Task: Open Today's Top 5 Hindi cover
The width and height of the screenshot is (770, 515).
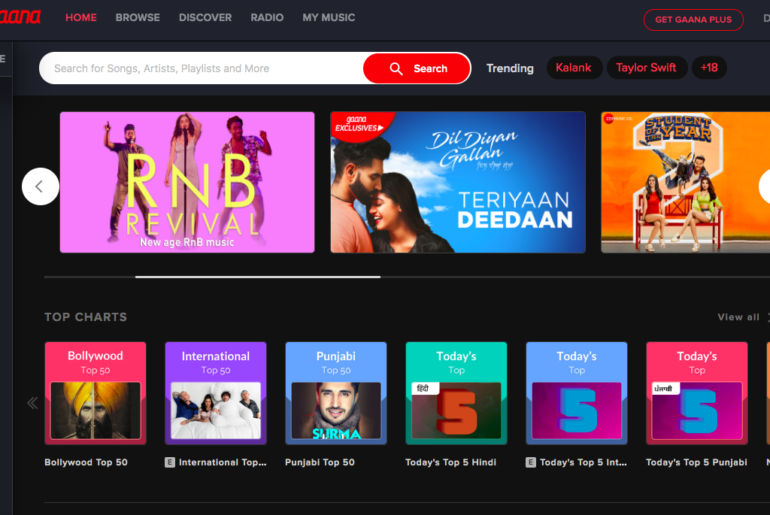Action: pos(456,393)
